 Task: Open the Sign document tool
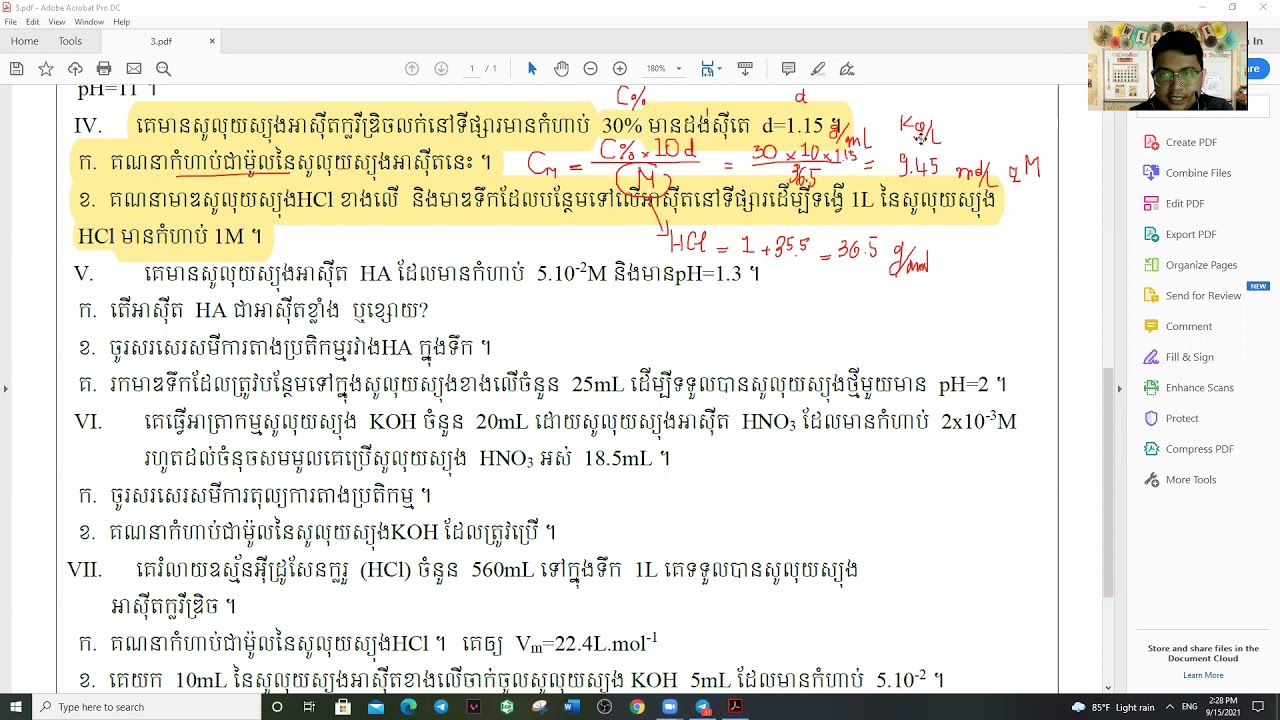(847, 69)
